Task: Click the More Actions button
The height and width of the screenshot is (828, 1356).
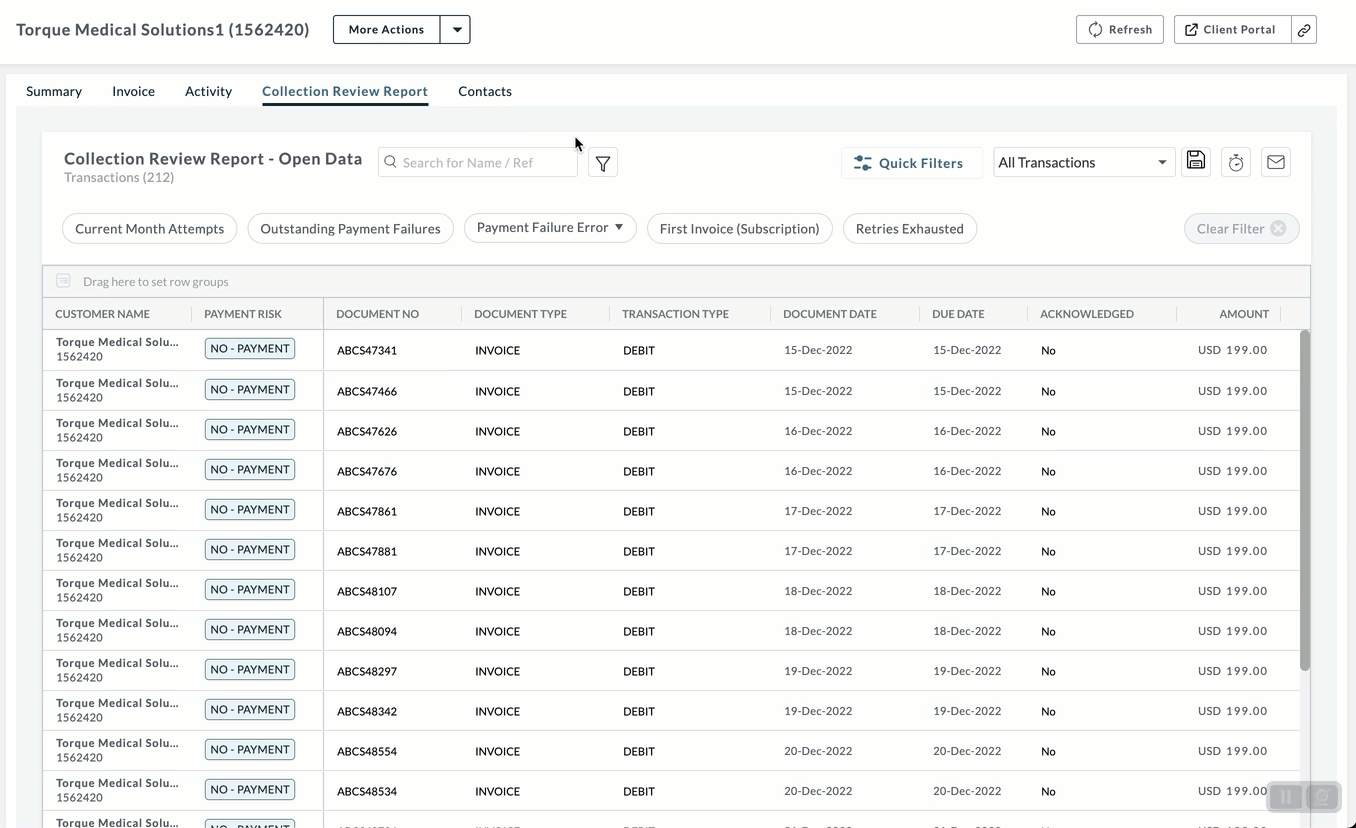Action: 387,30
